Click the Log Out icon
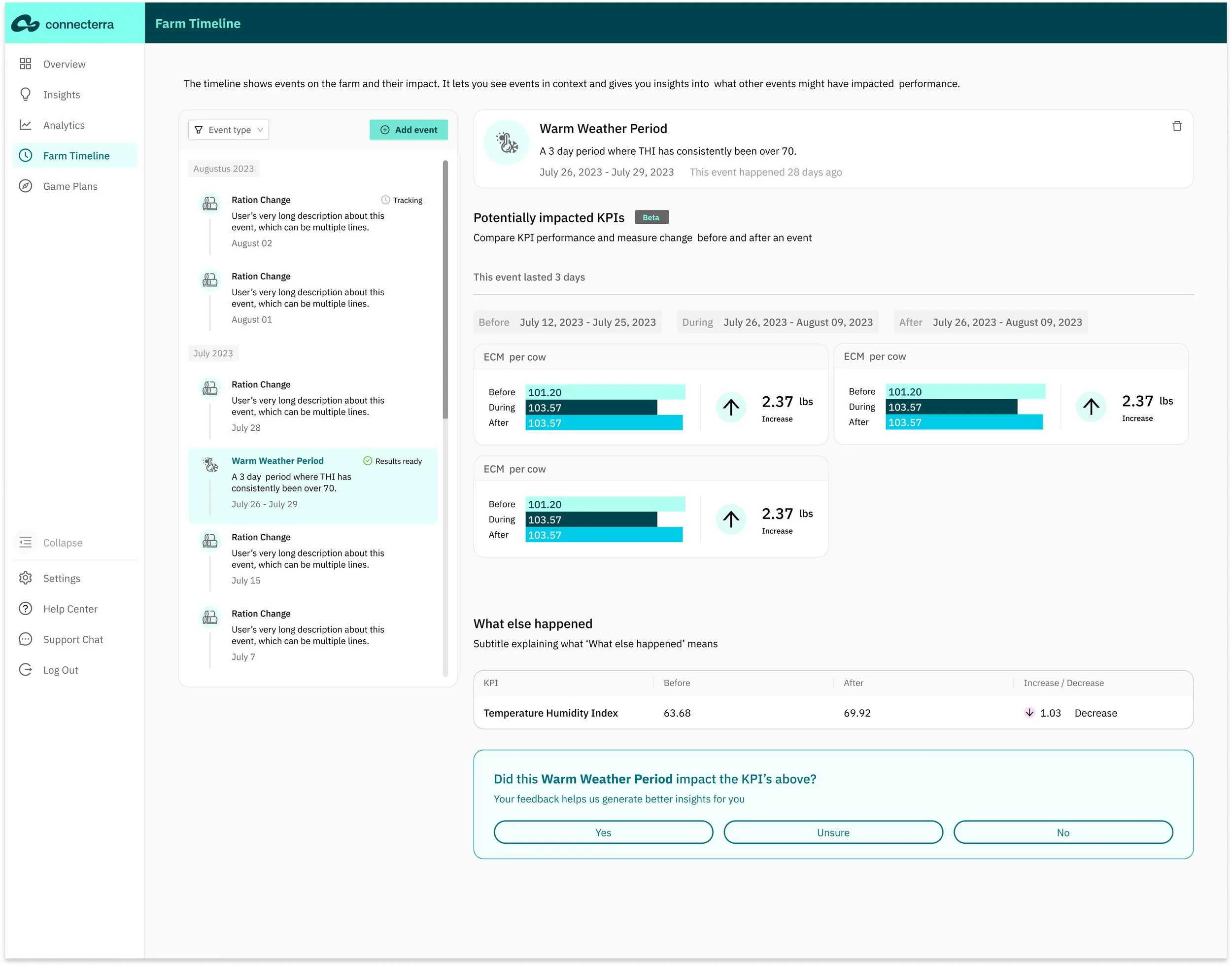 [26, 670]
